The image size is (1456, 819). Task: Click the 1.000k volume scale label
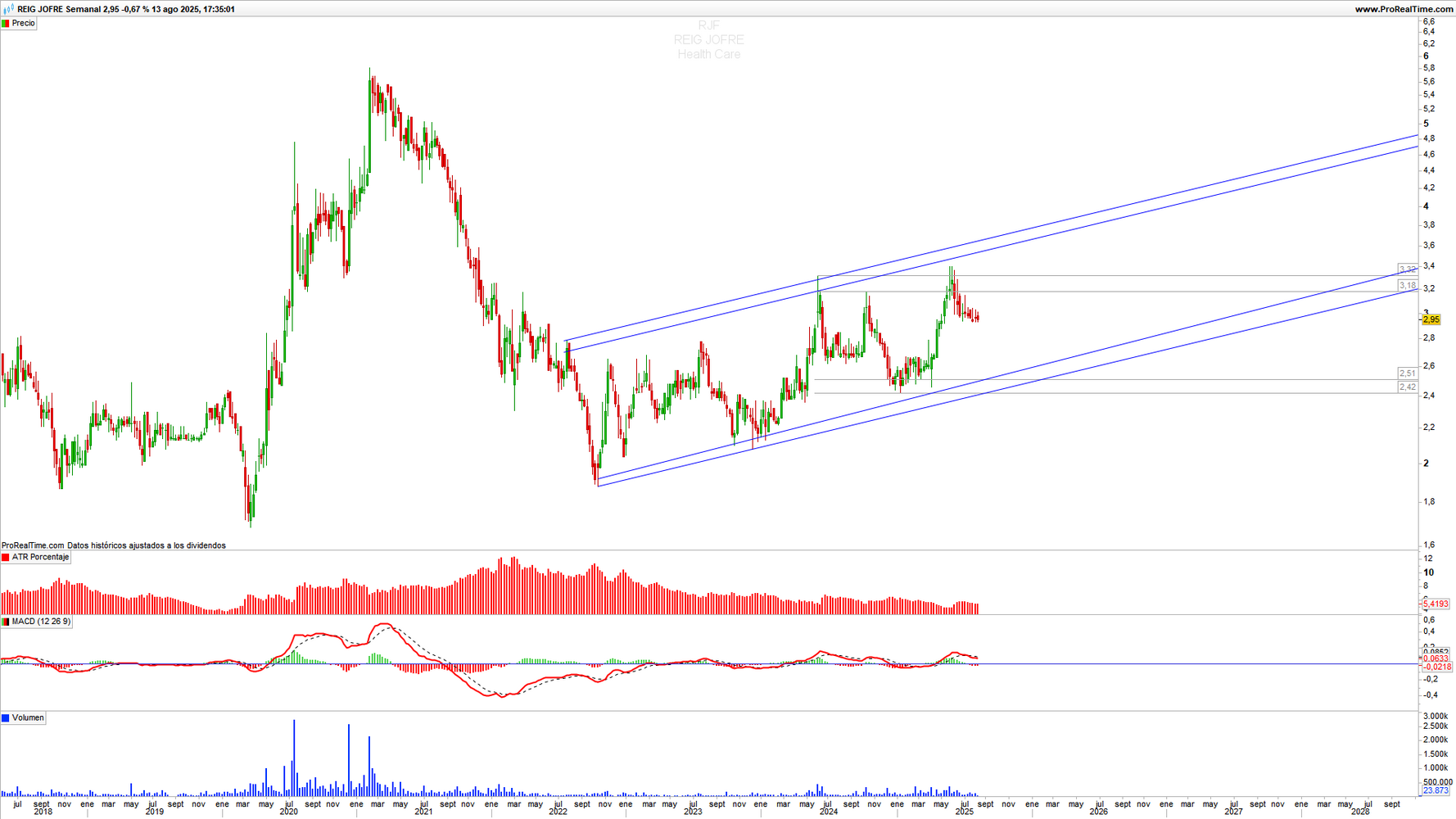(x=1436, y=768)
